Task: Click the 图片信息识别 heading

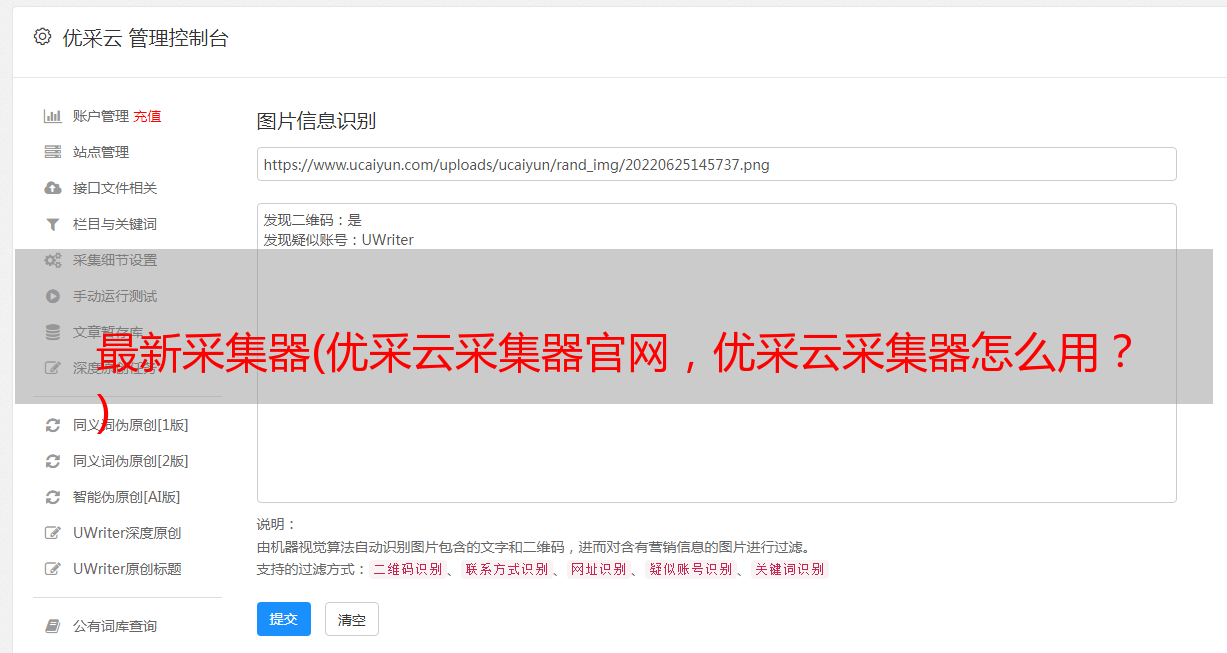Action: pos(316,121)
